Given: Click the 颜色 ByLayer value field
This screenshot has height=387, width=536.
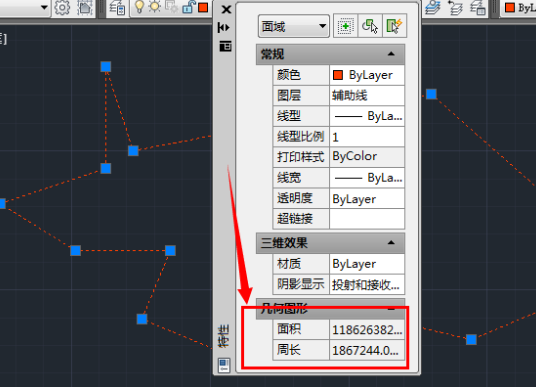Looking at the screenshot, I should click(x=367, y=75).
